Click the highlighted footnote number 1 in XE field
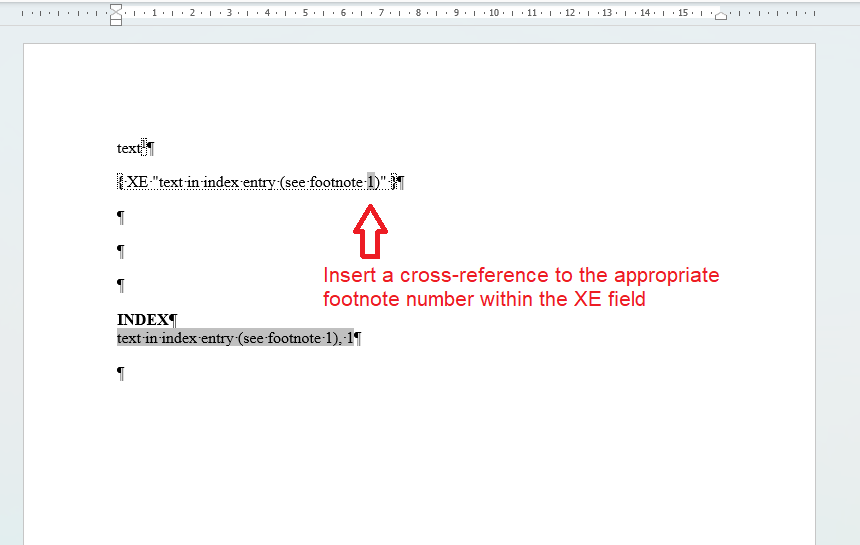Image resolution: width=860 pixels, height=545 pixels. [371, 181]
